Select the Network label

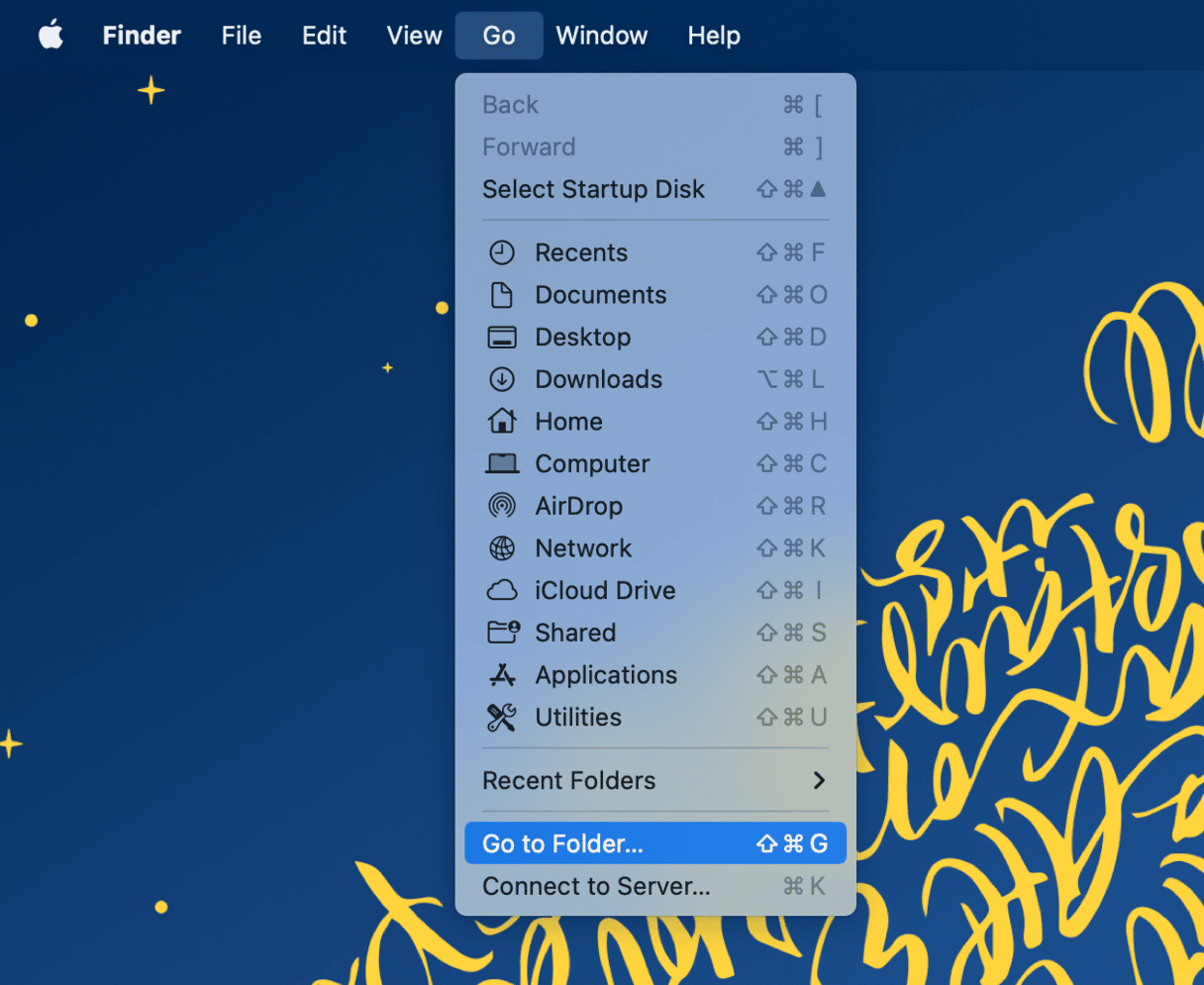click(583, 548)
